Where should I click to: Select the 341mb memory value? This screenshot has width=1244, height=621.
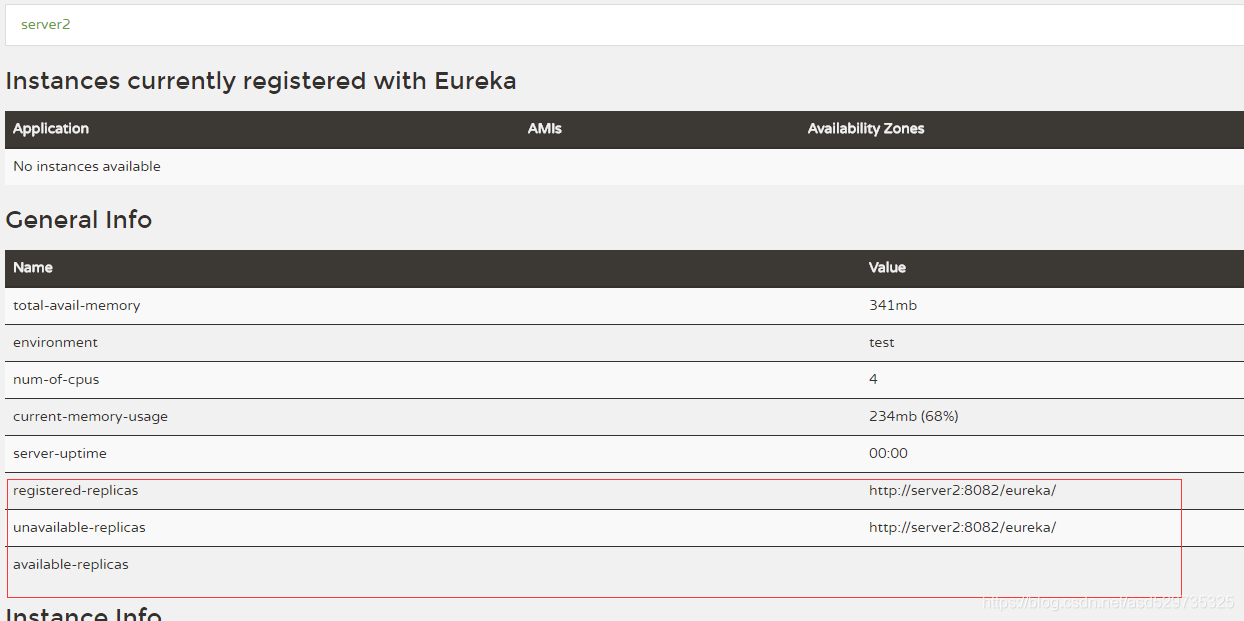[893, 306]
